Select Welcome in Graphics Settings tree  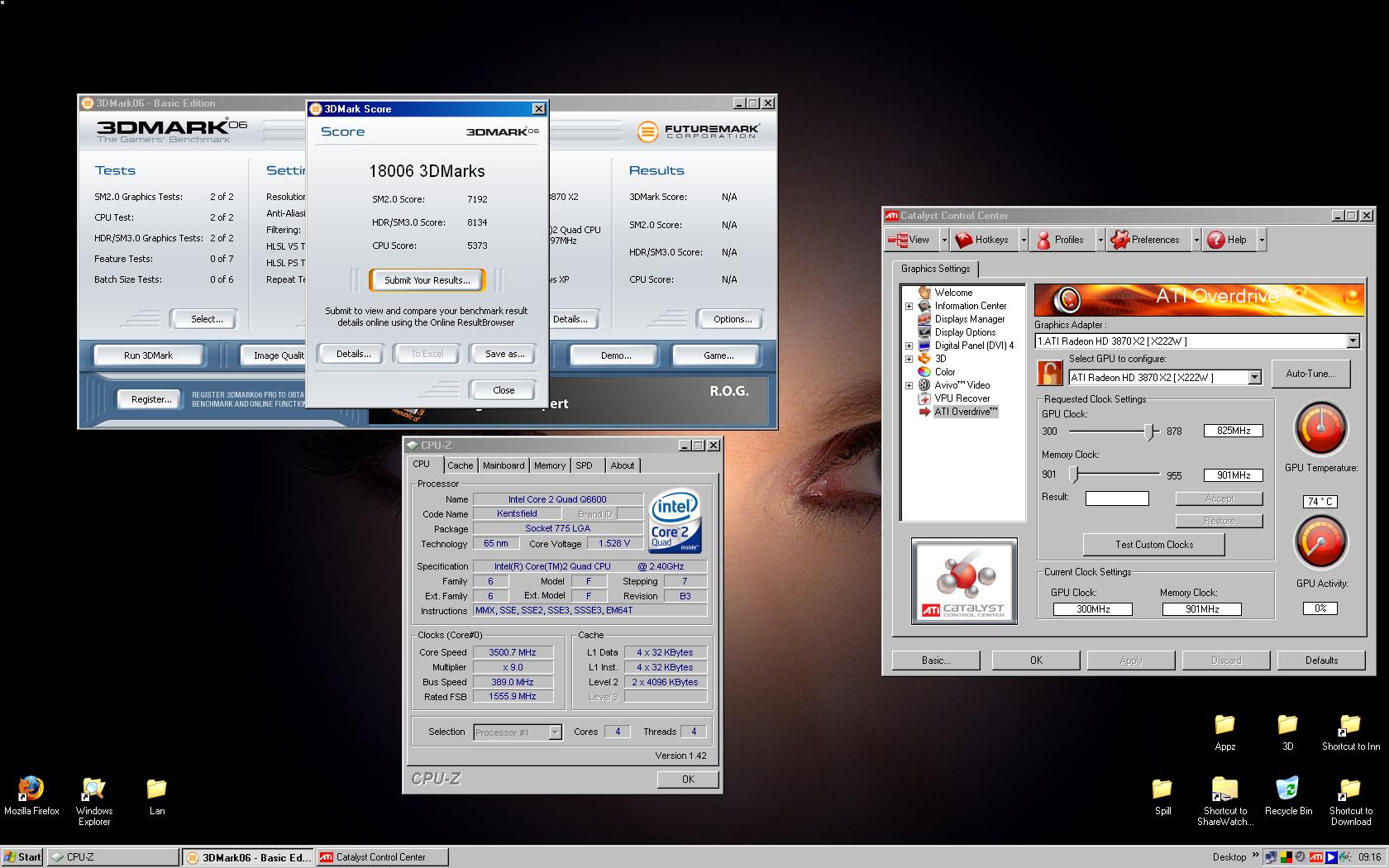953,293
